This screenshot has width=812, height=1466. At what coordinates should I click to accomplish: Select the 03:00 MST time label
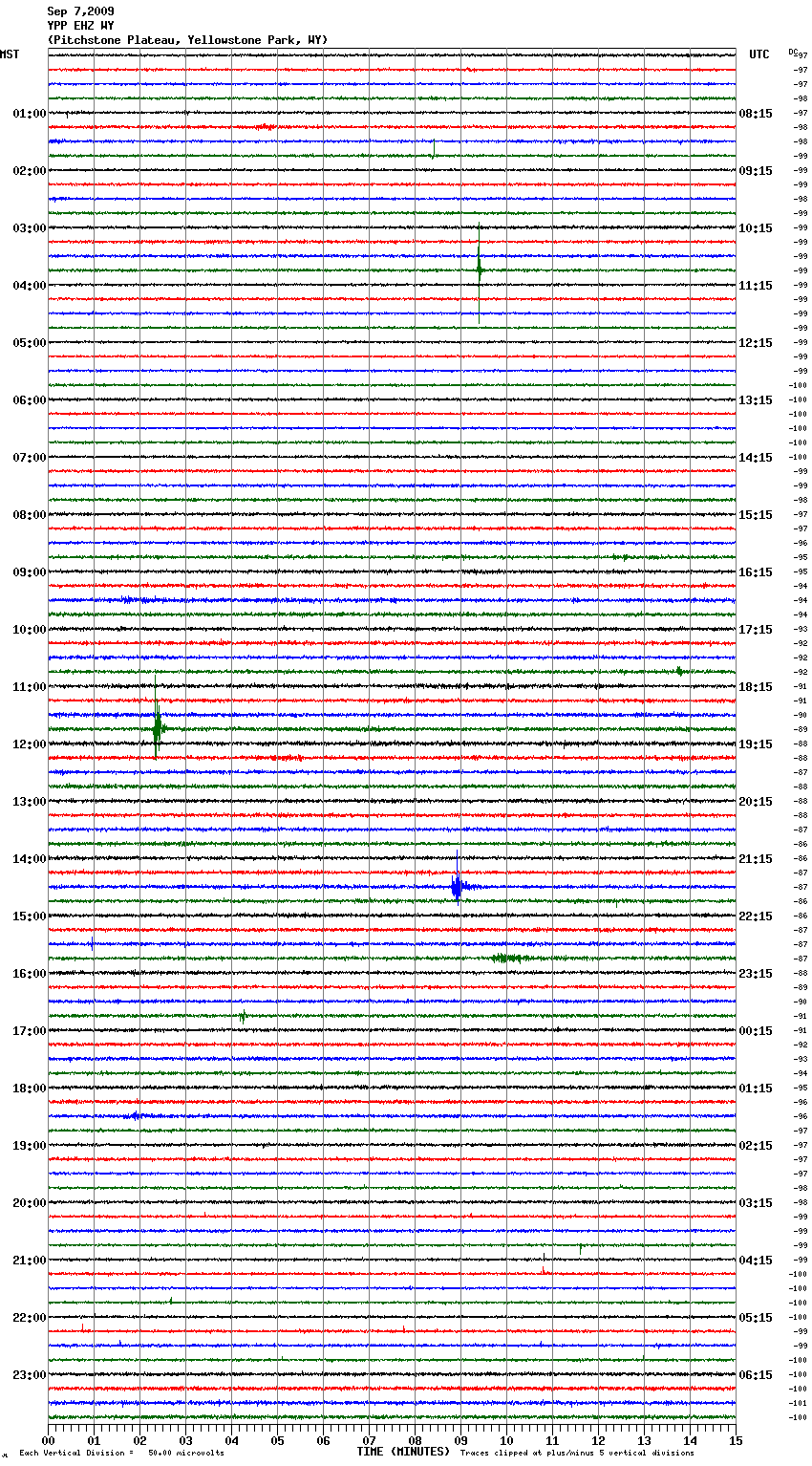[x=30, y=228]
